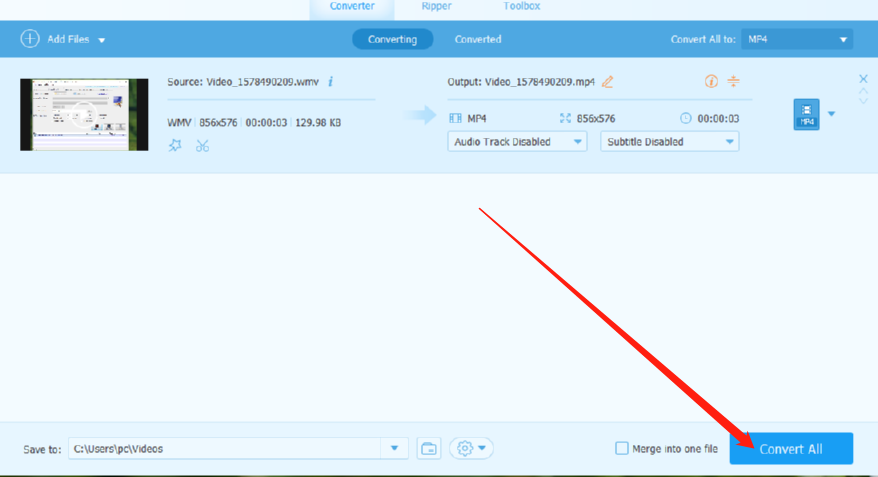
Task: Click the MP4 film format icon in output
Action: (455, 118)
